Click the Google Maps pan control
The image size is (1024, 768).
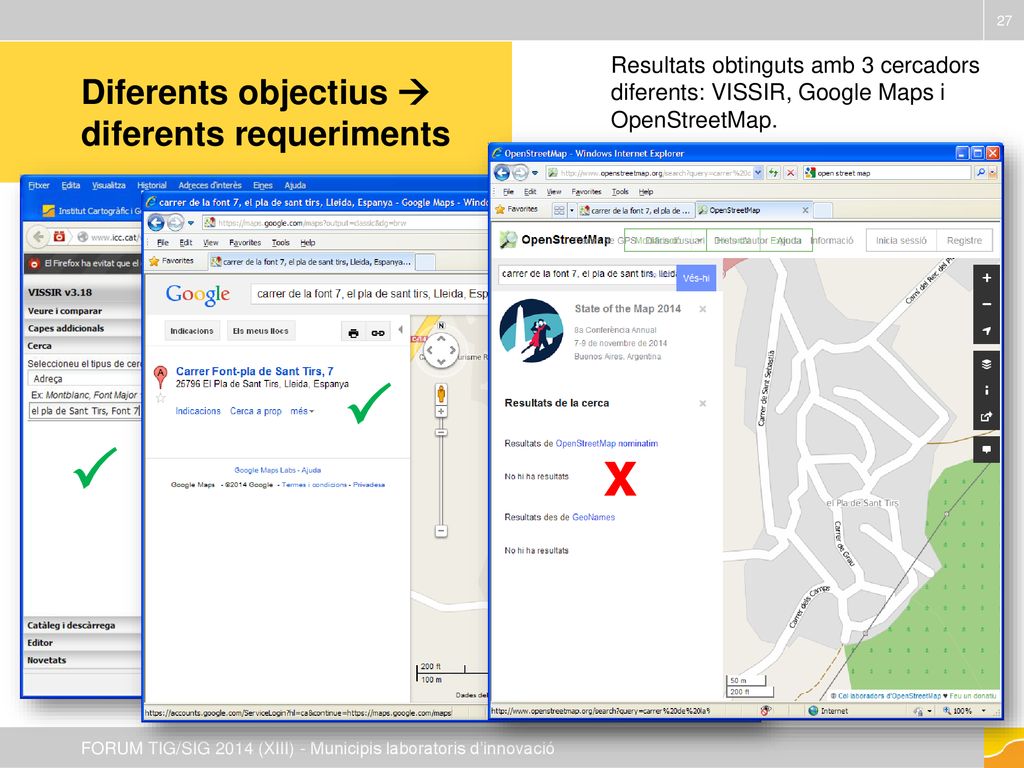point(441,350)
